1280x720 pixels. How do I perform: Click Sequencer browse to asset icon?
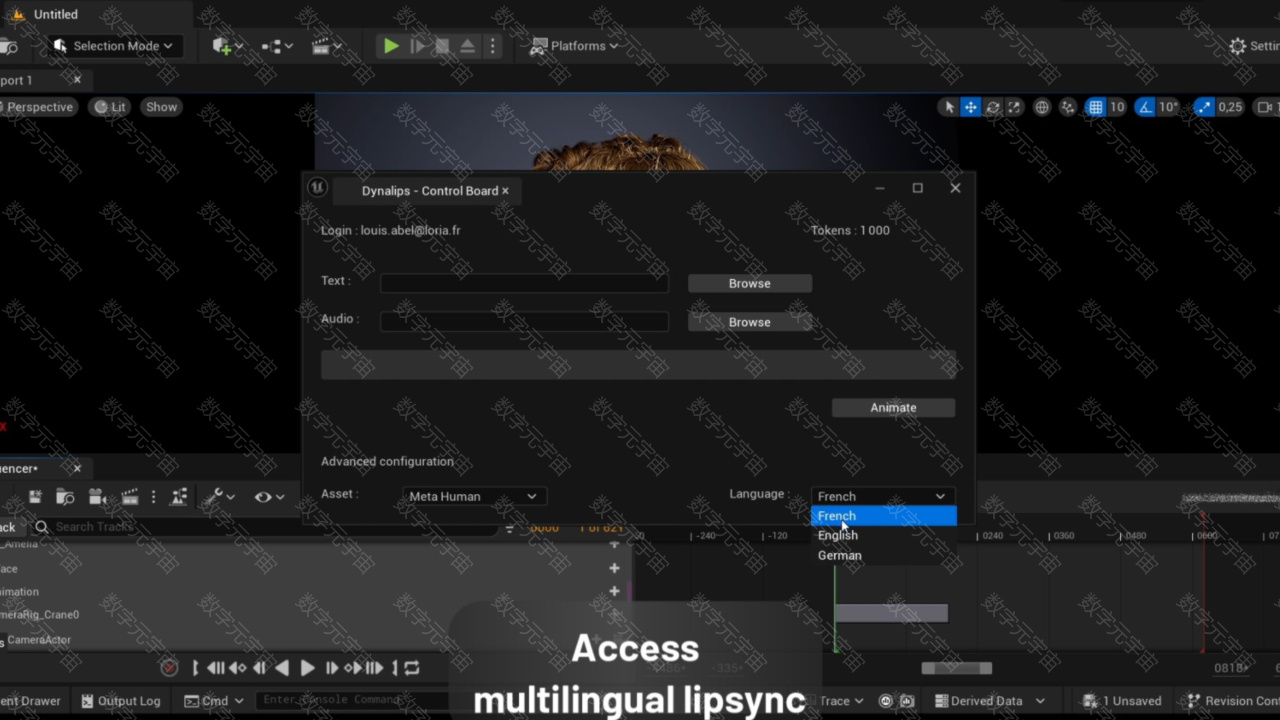click(x=65, y=497)
